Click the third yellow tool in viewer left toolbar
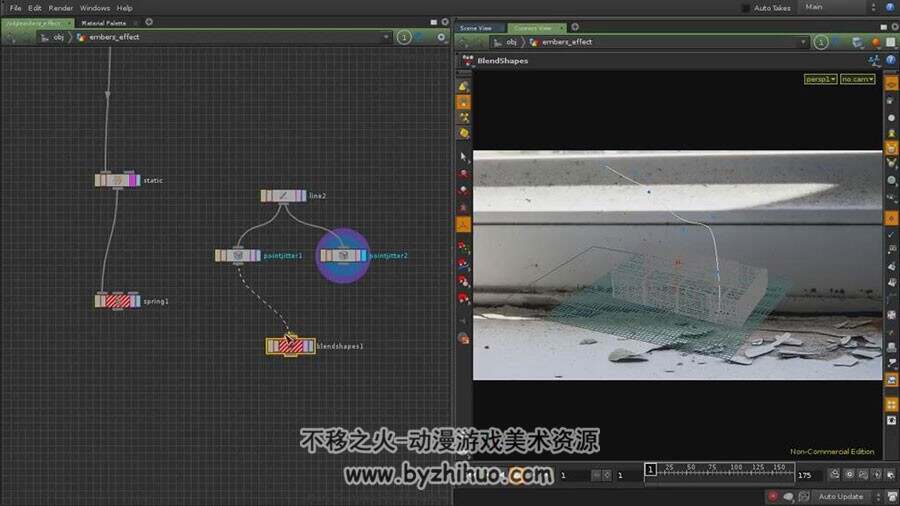Viewport: 900px width, 506px height. point(463,118)
